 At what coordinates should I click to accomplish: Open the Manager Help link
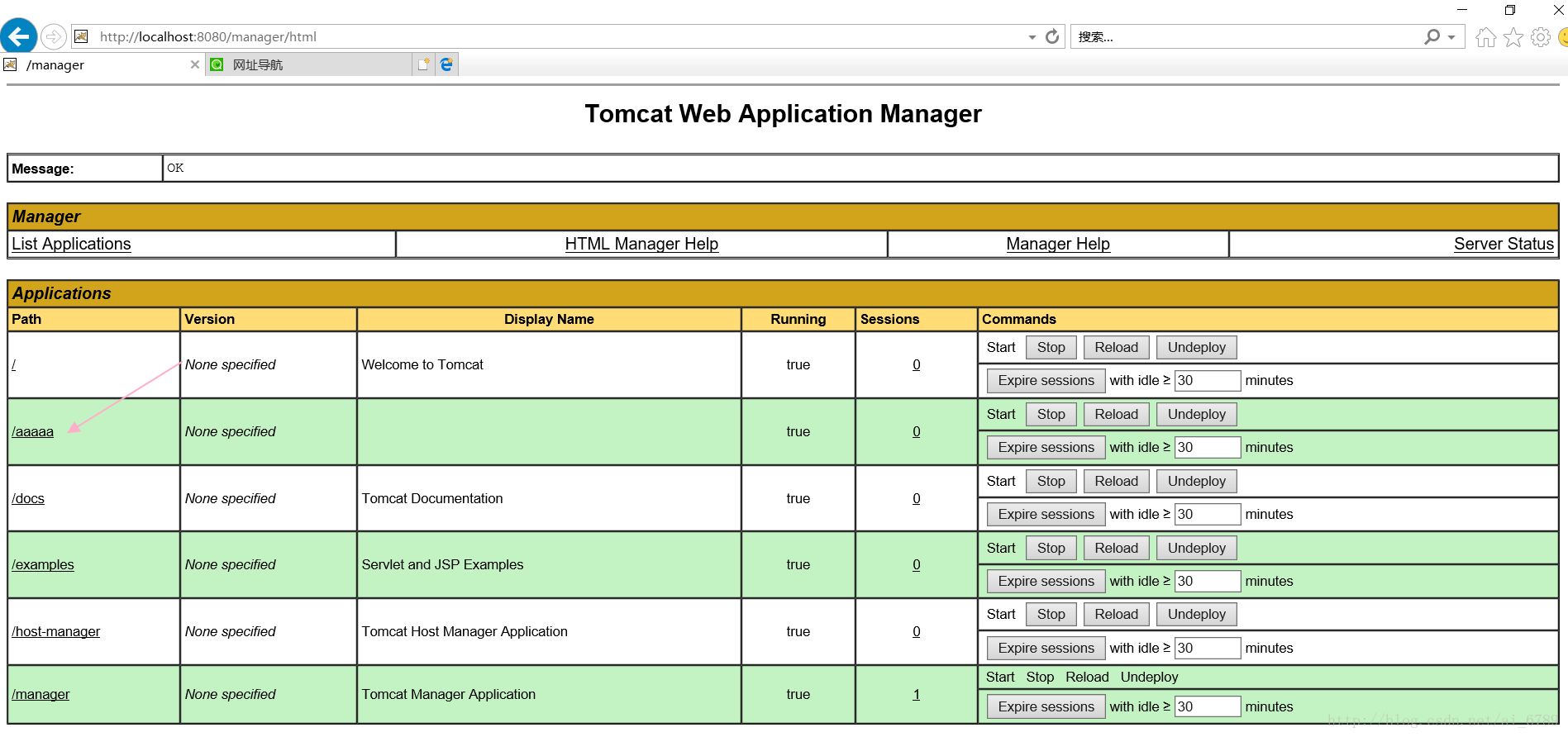point(1058,244)
